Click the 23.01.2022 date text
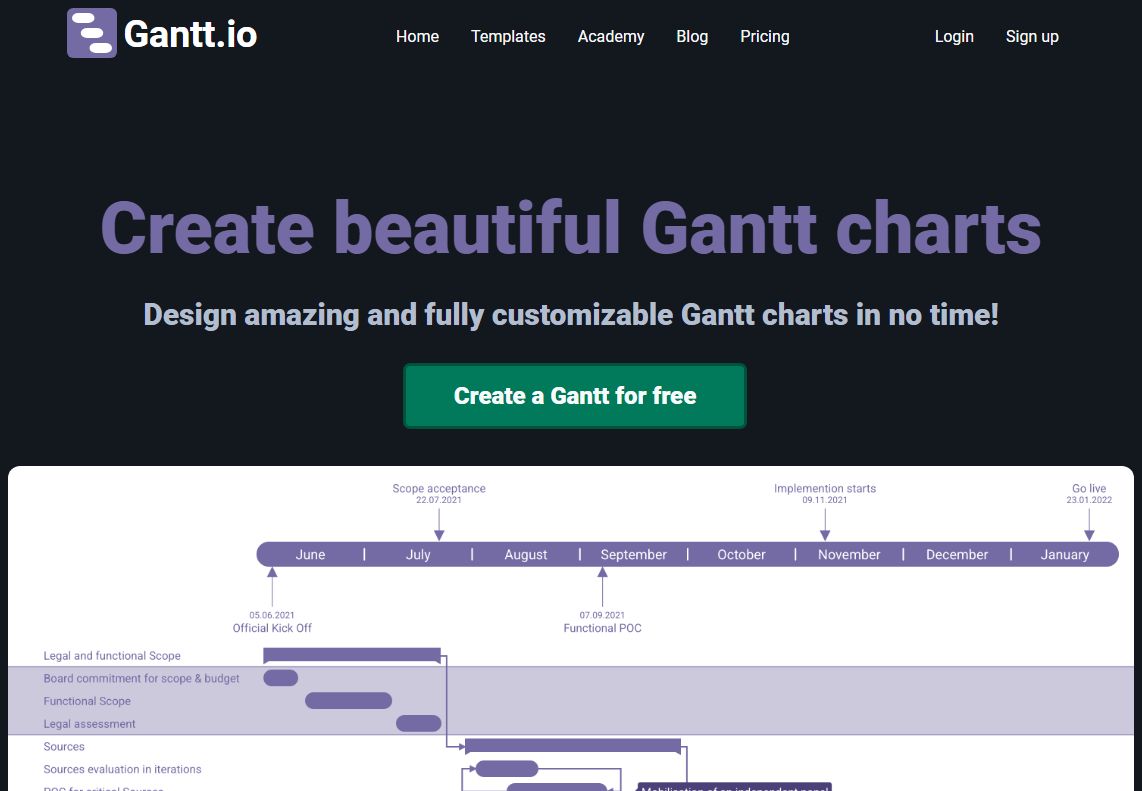Image resolution: width=1142 pixels, height=791 pixels. tap(1089, 500)
